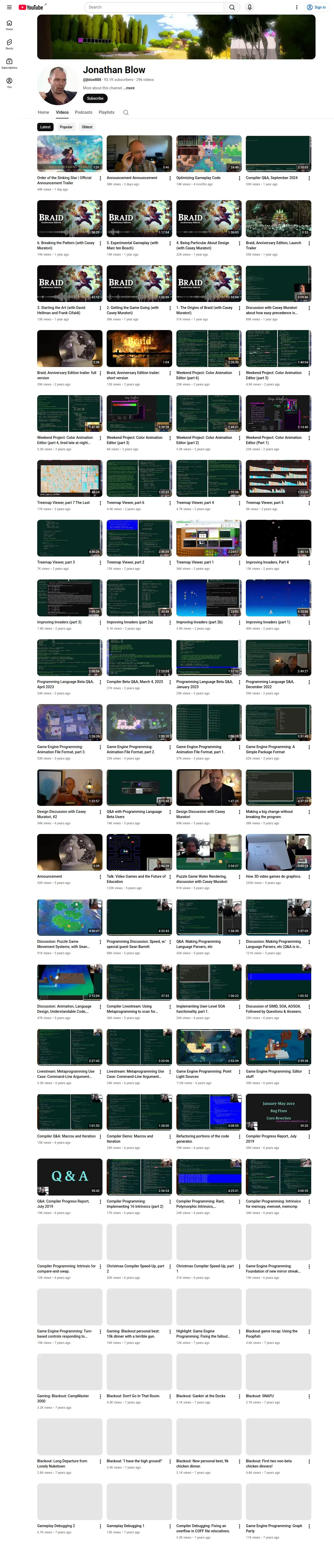Open "Improving Invaders (part 1)" title link
334x1568 pixels.
(x=268, y=623)
